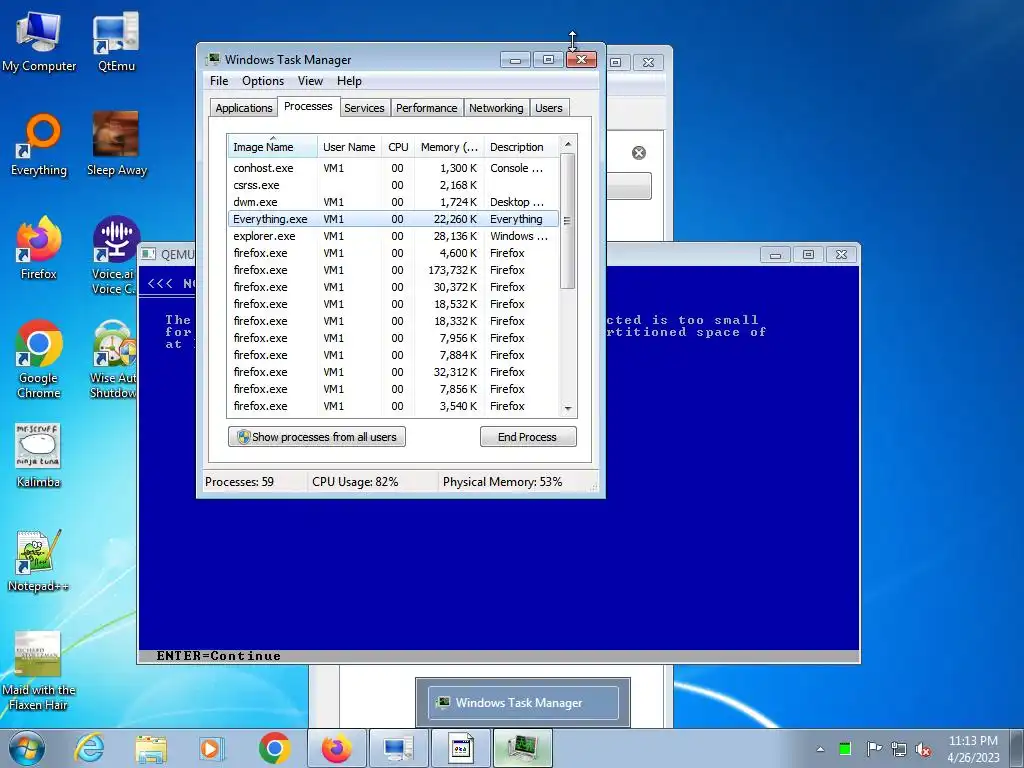
Task: Switch to Networking tab
Action: click(x=496, y=108)
